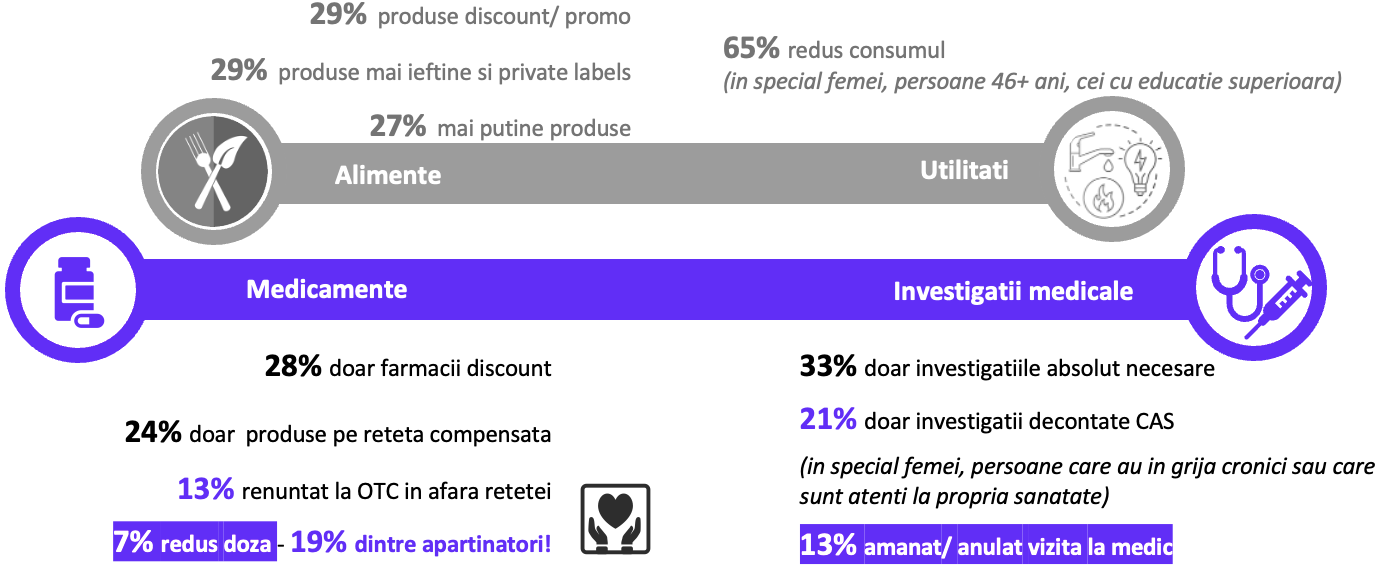Click the 24% reteta compensata text
This screenshot has height=570, width=1376.
click(338, 434)
